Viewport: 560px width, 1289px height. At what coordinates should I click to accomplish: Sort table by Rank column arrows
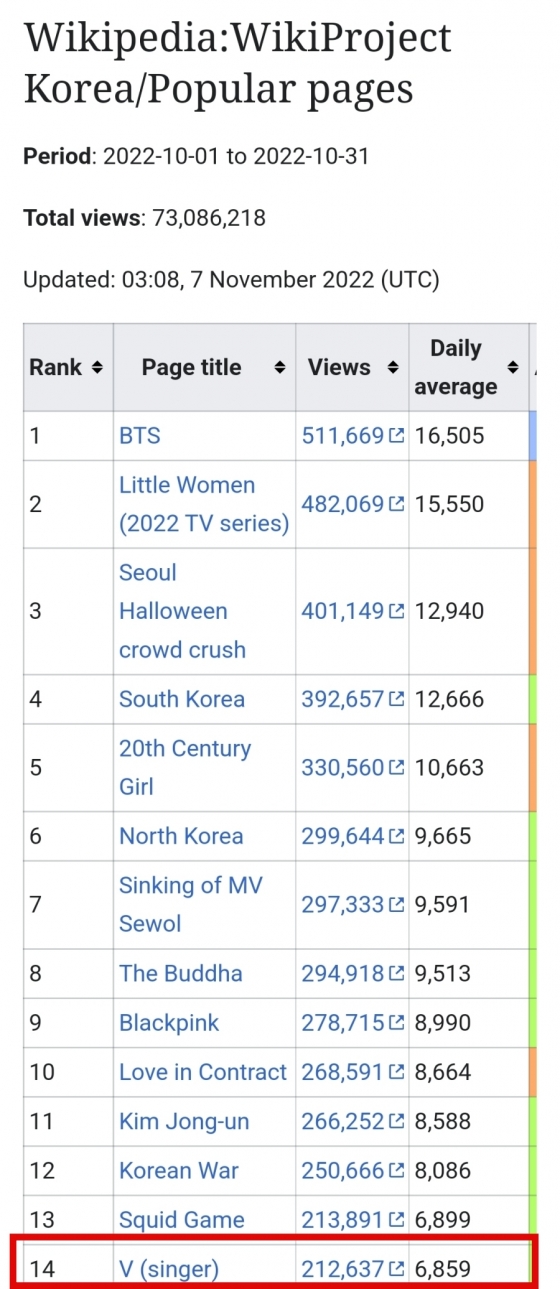pyautogui.click(x=97, y=368)
